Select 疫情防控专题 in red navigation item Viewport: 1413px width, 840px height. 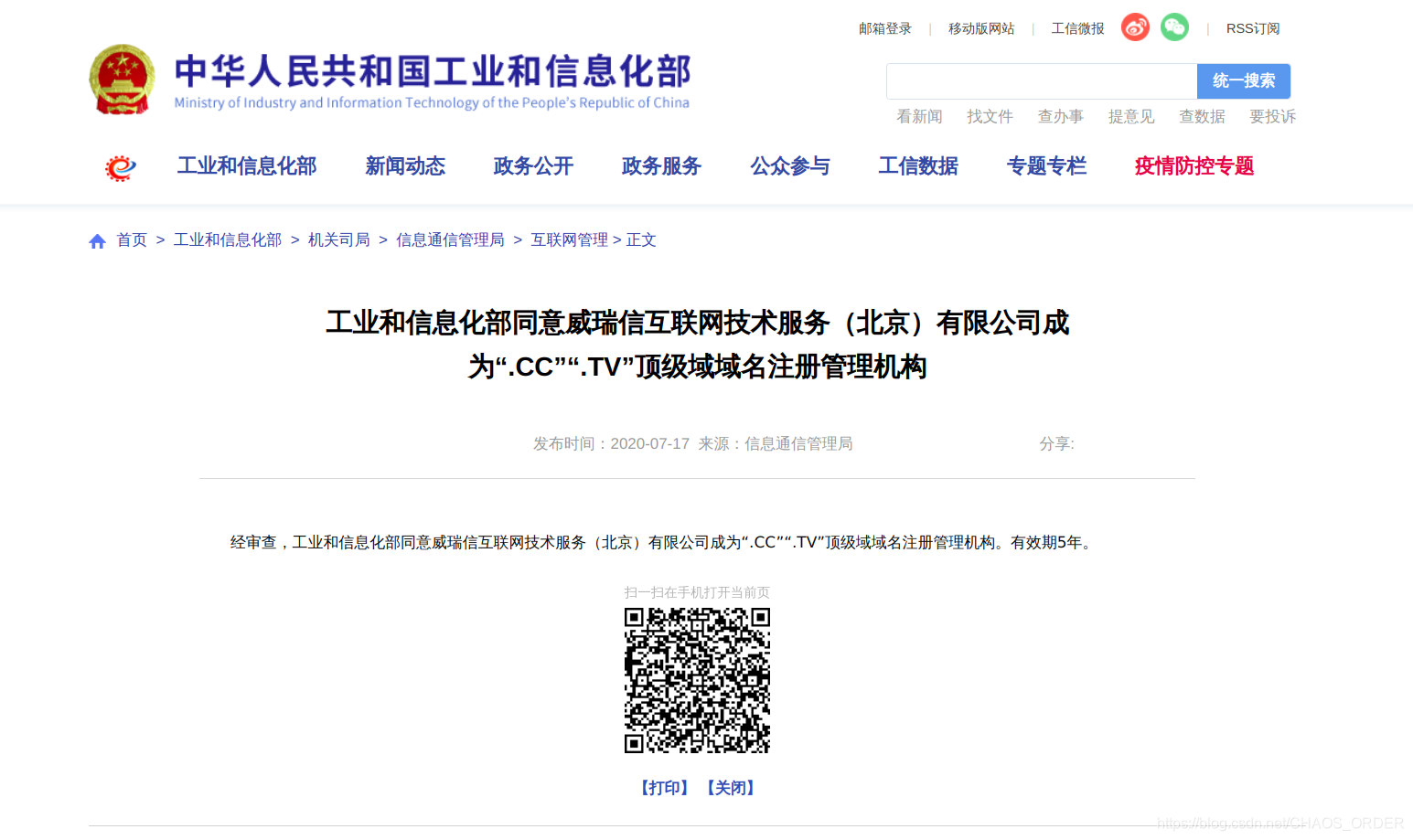click(x=1194, y=165)
